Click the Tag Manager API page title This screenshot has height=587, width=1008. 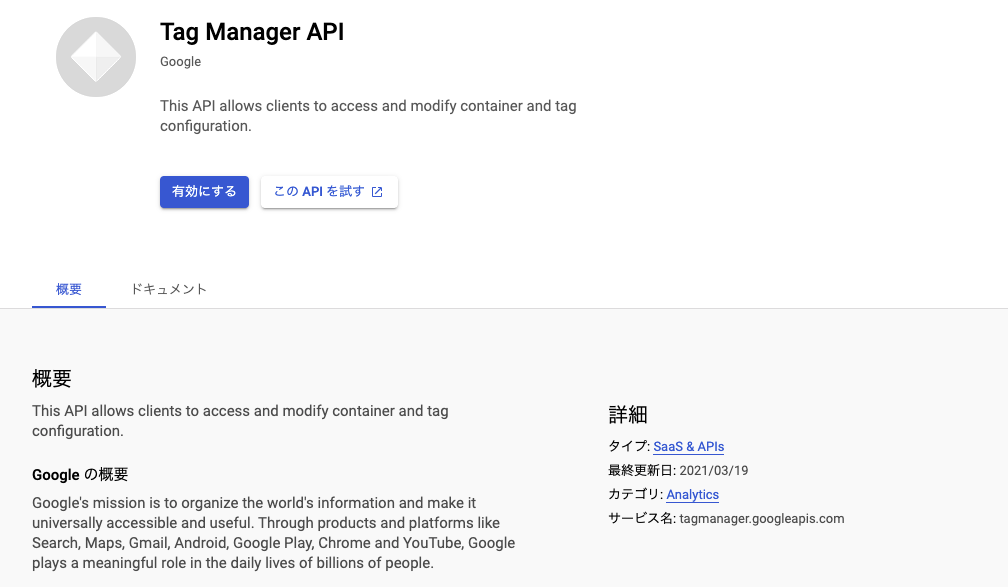(252, 32)
